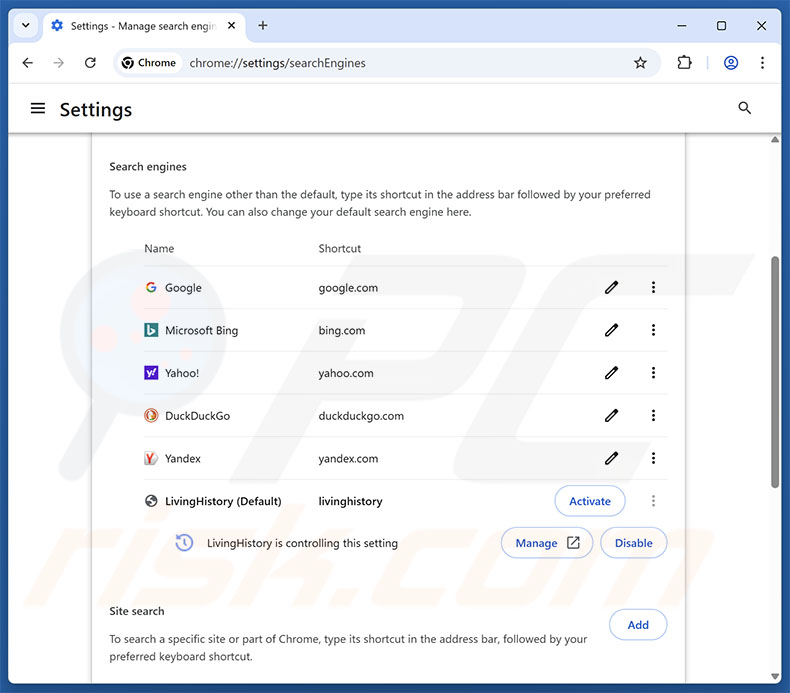The image size is (790, 693).
Task: Click the Shortcut column header
Action: pyautogui.click(x=340, y=248)
